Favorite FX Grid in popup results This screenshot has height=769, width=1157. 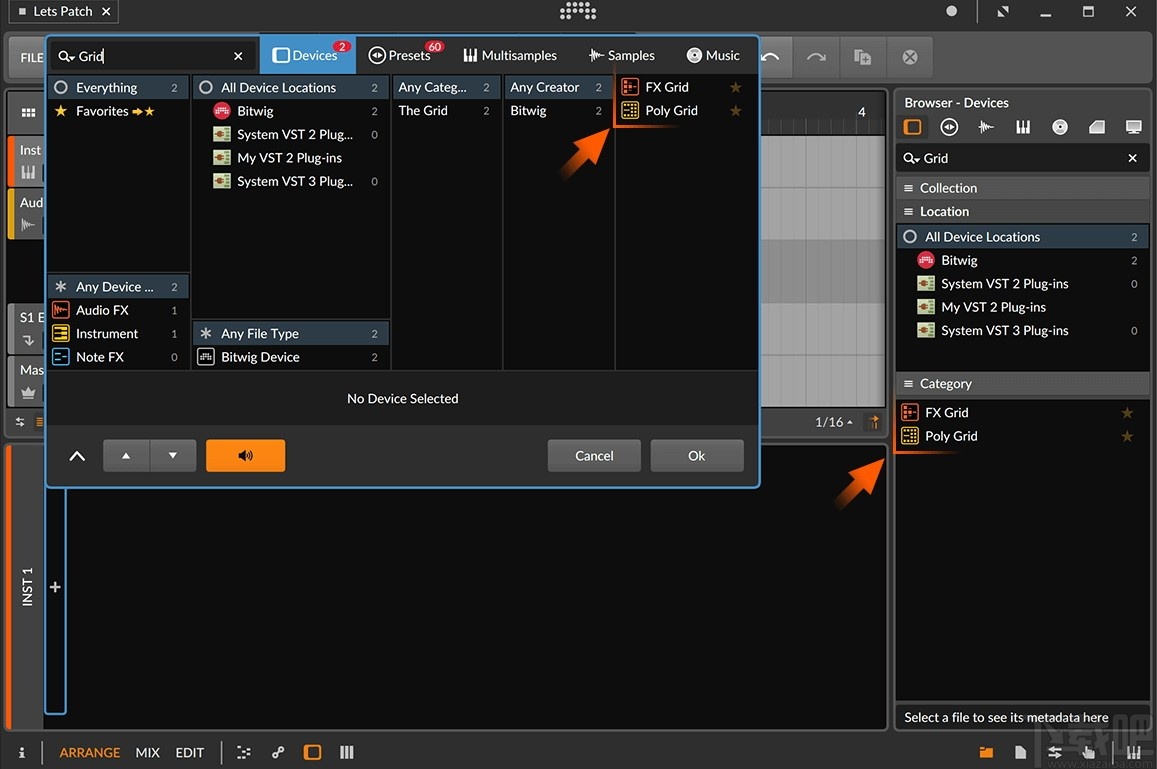(x=735, y=87)
